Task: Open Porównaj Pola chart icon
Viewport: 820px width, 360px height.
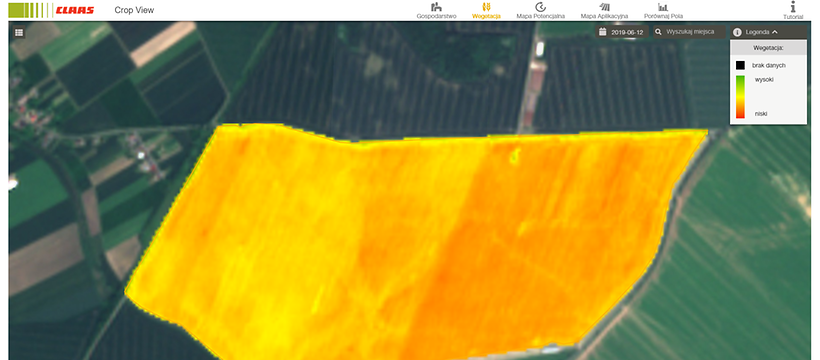Action: click(663, 7)
